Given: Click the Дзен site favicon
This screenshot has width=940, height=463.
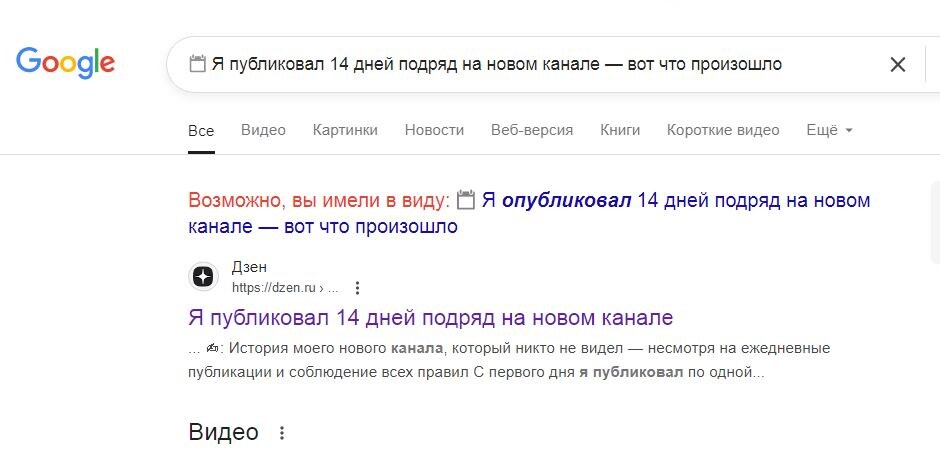Looking at the screenshot, I should click(x=203, y=277).
